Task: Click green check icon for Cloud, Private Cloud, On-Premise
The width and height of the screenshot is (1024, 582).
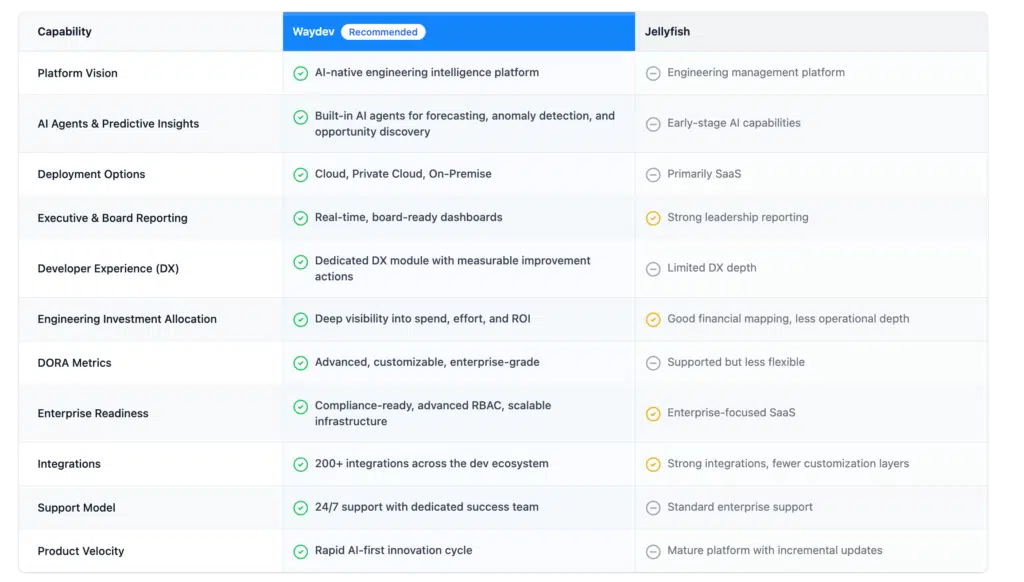Action: click(x=300, y=174)
